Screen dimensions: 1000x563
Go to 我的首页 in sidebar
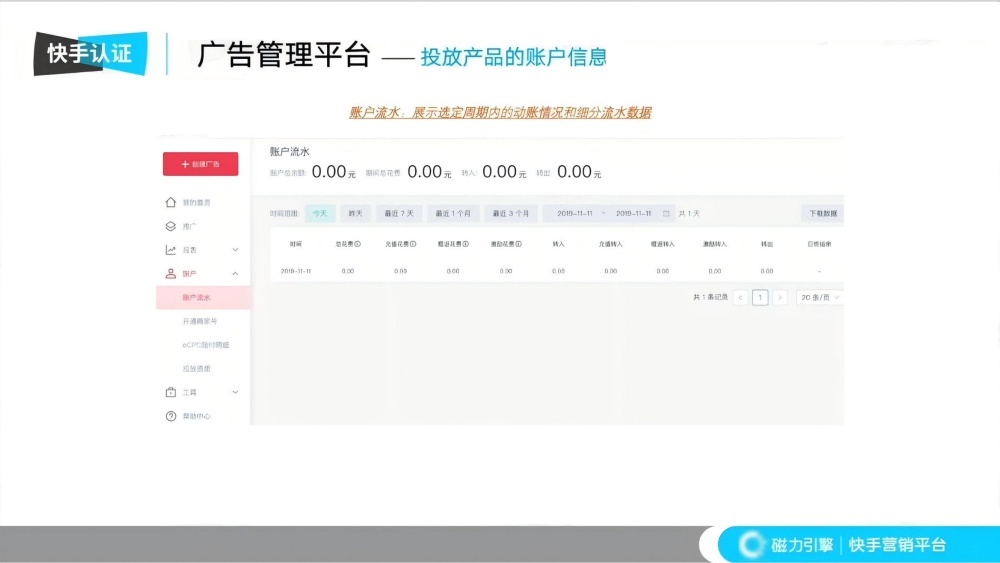(x=196, y=202)
